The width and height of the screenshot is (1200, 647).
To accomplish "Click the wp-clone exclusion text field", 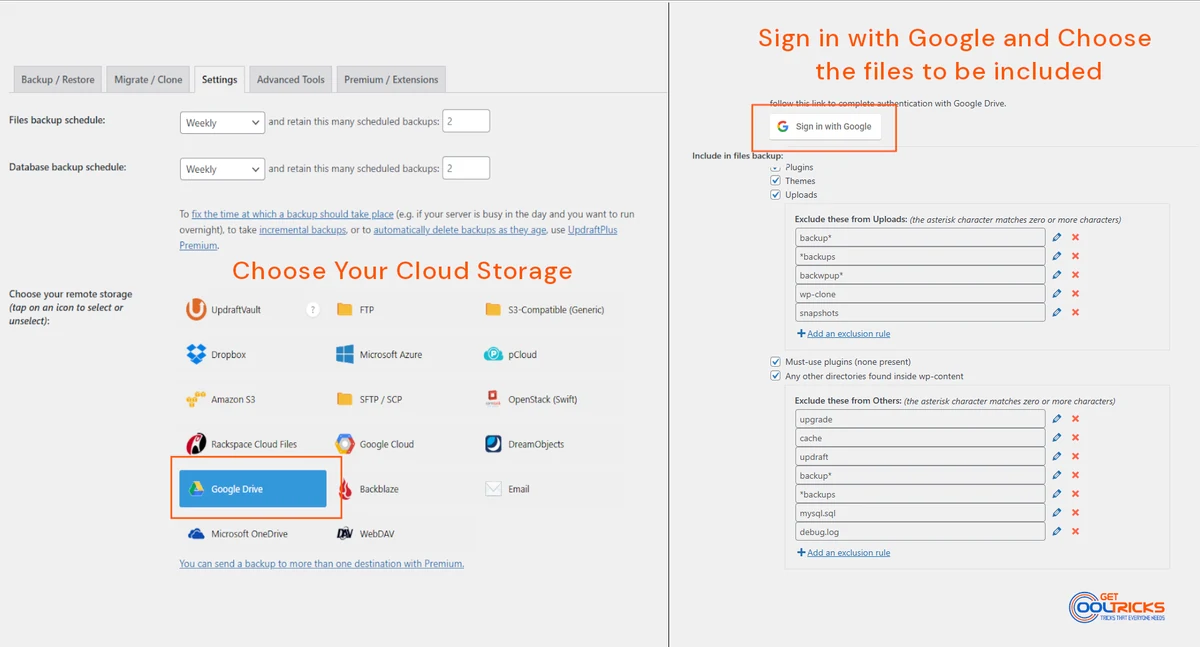I will point(920,294).
